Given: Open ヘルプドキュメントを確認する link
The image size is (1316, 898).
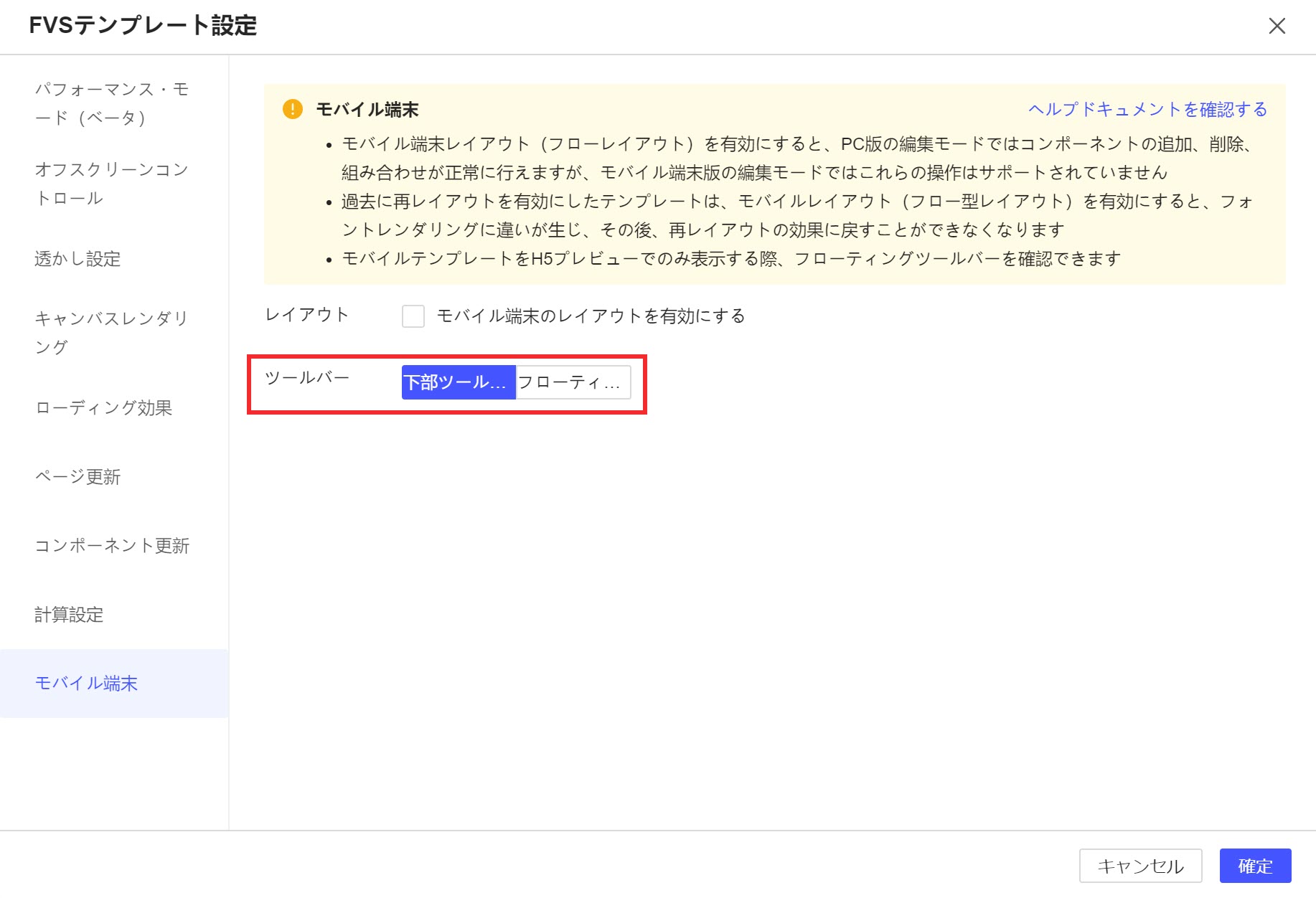Looking at the screenshot, I should (x=1147, y=109).
